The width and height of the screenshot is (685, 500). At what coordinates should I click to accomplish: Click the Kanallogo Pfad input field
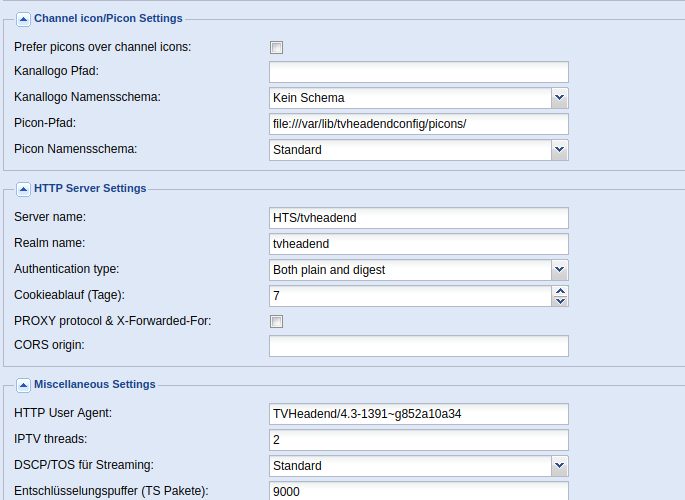[x=419, y=72]
